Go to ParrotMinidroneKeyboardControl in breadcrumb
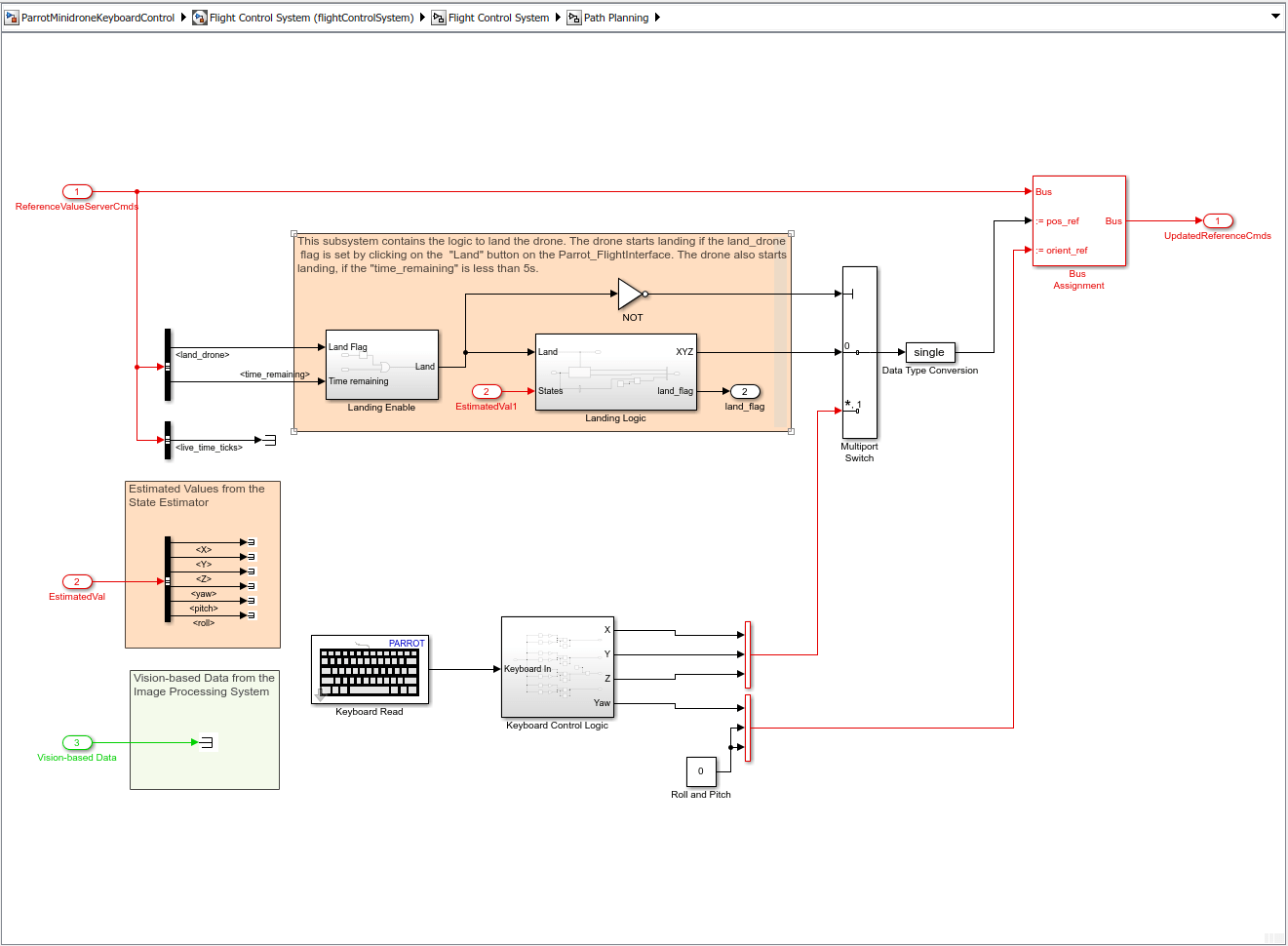This screenshot has width=1288, height=946. 98,18
